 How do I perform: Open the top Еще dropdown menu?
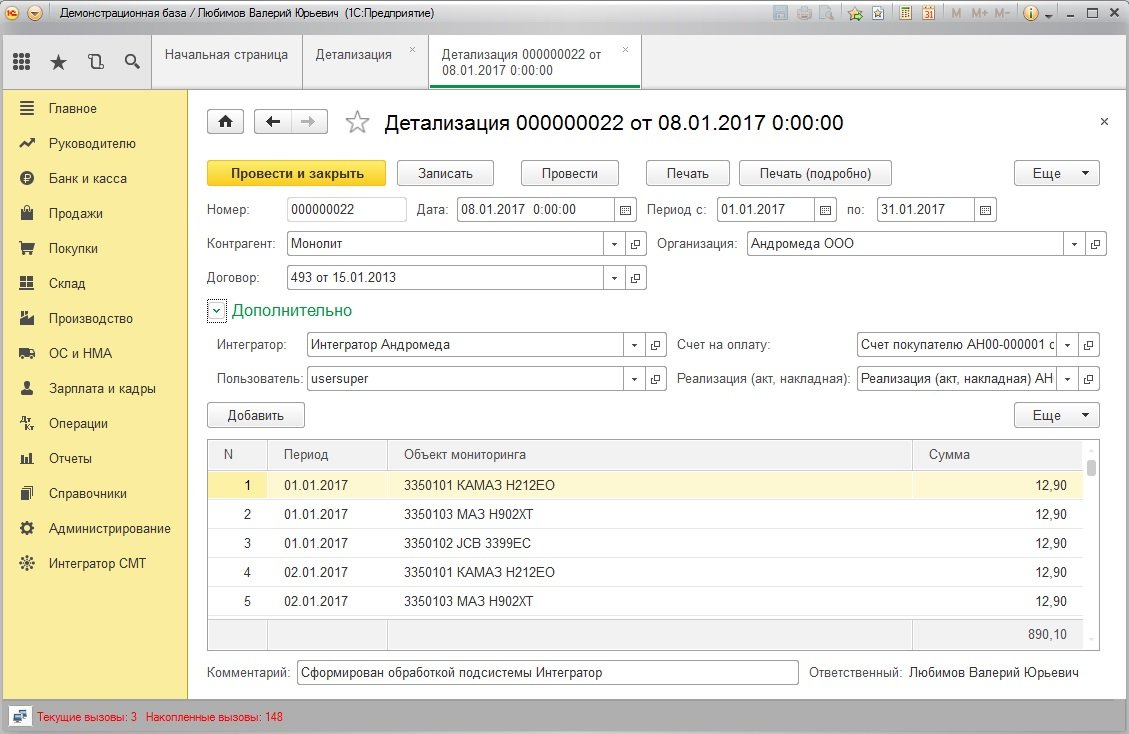(1056, 173)
